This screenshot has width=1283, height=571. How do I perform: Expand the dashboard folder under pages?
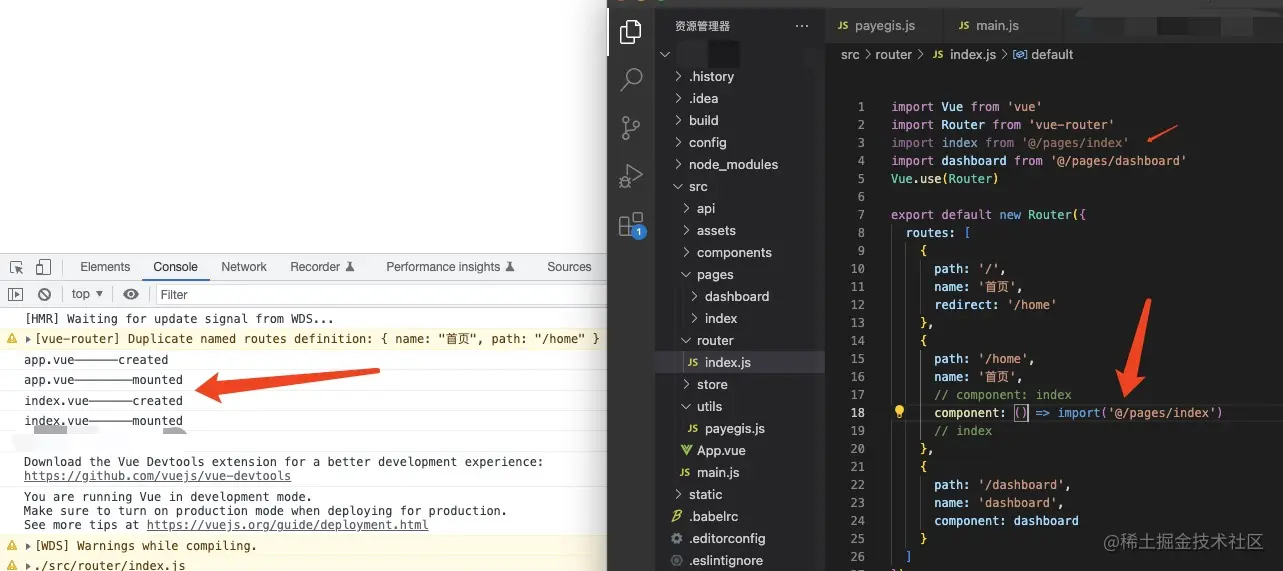pyautogui.click(x=740, y=296)
